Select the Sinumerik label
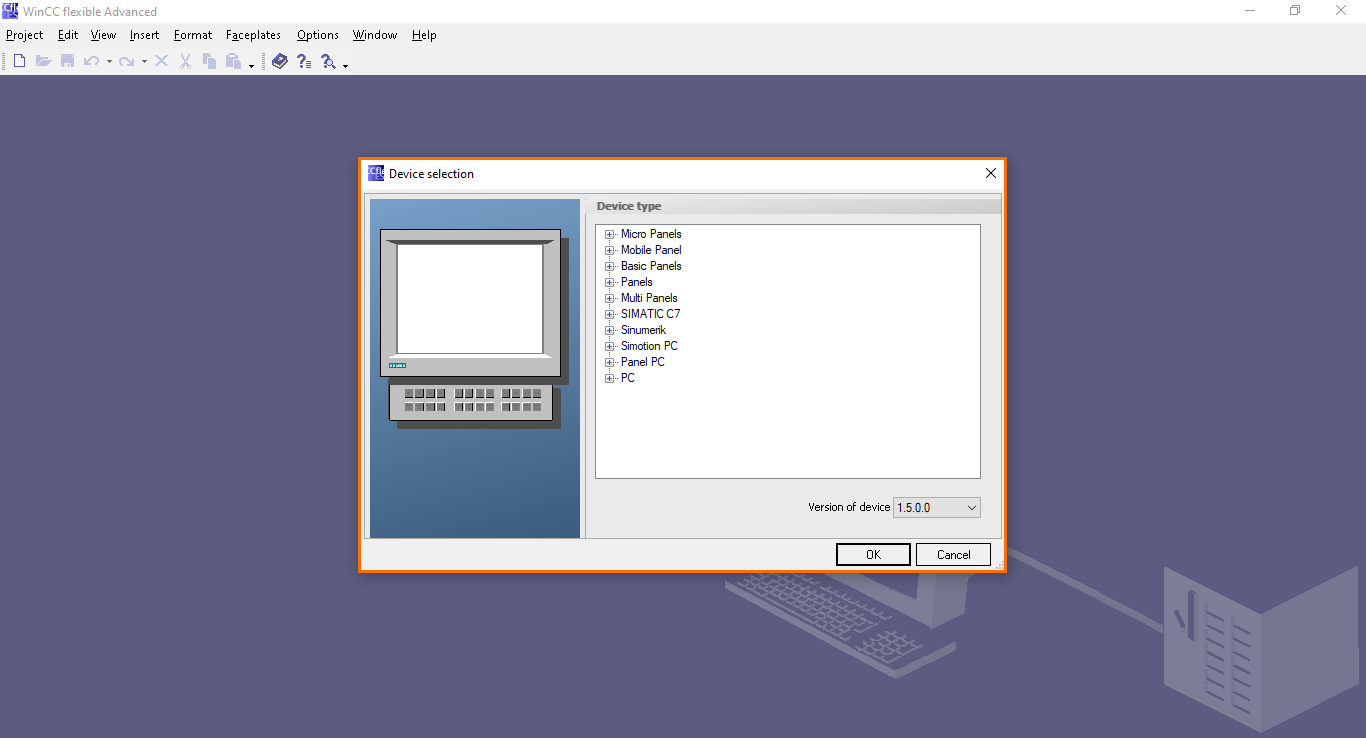The width and height of the screenshot is (1366, 738). (x=643, y=330)
